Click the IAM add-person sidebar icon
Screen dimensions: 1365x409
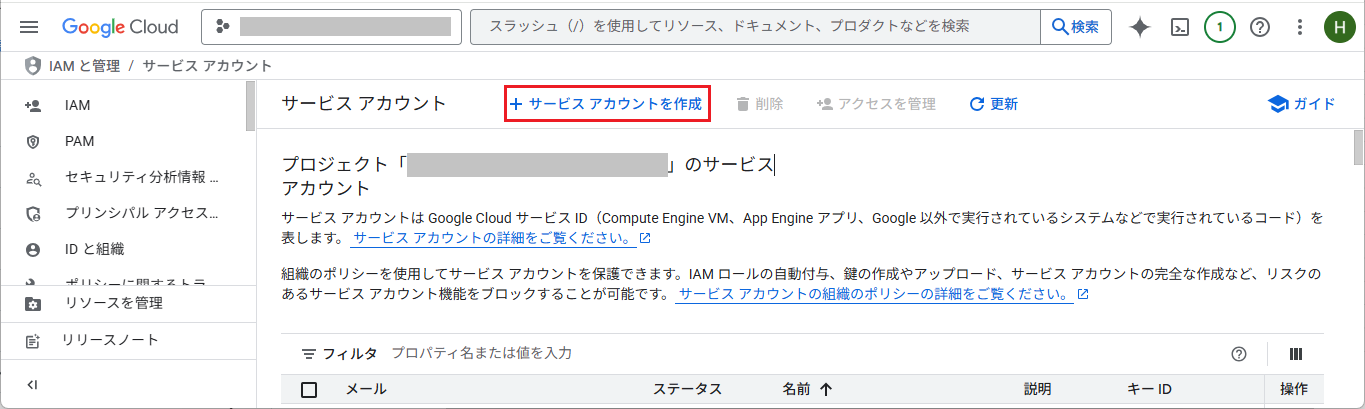(33, 105)
